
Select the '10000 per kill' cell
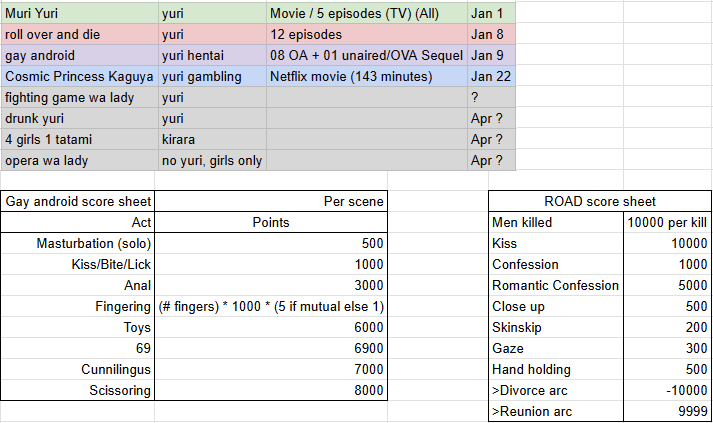click(x=667, y=222)
